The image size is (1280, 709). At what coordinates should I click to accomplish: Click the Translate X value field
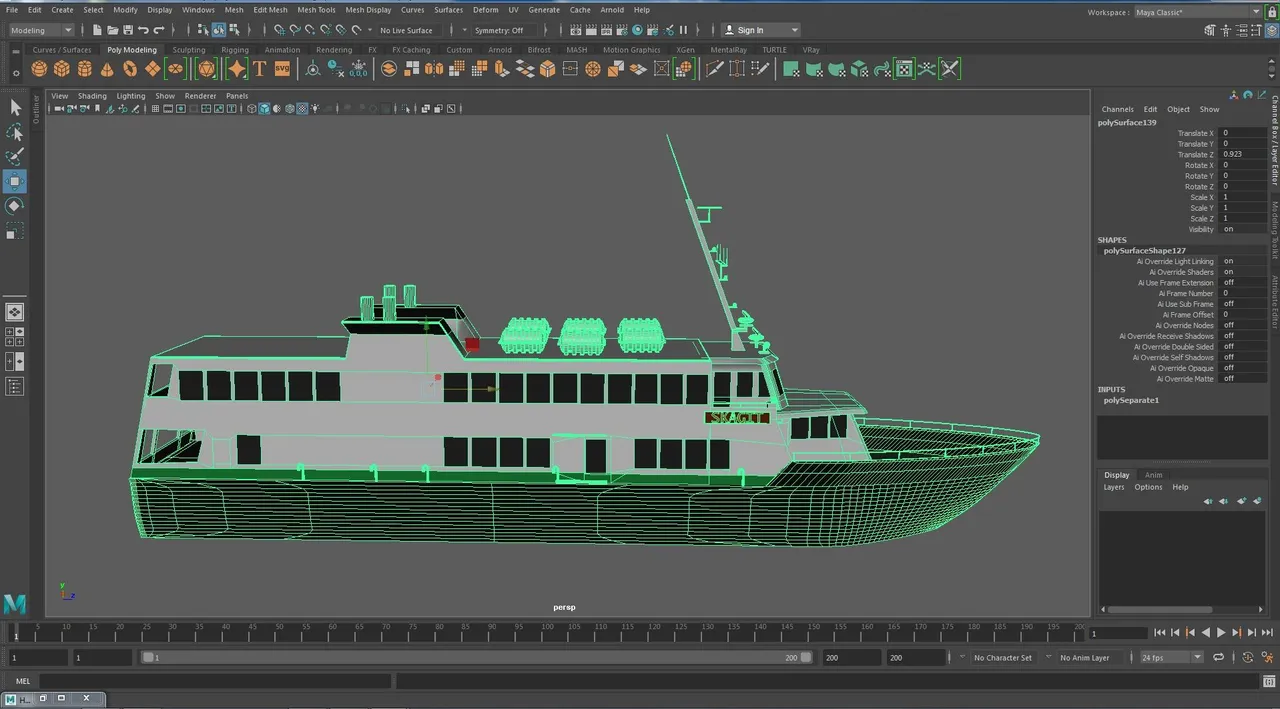click(1243, 133)
